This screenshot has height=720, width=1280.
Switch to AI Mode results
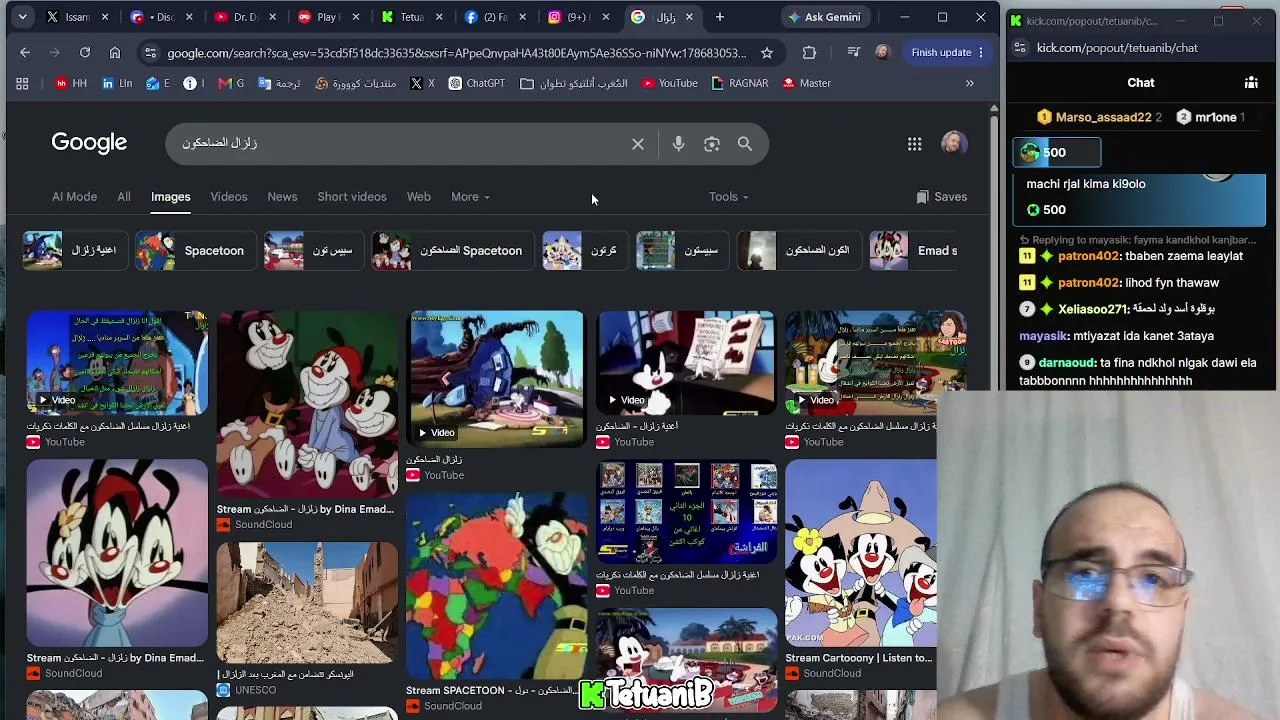[x=74, y=197]
